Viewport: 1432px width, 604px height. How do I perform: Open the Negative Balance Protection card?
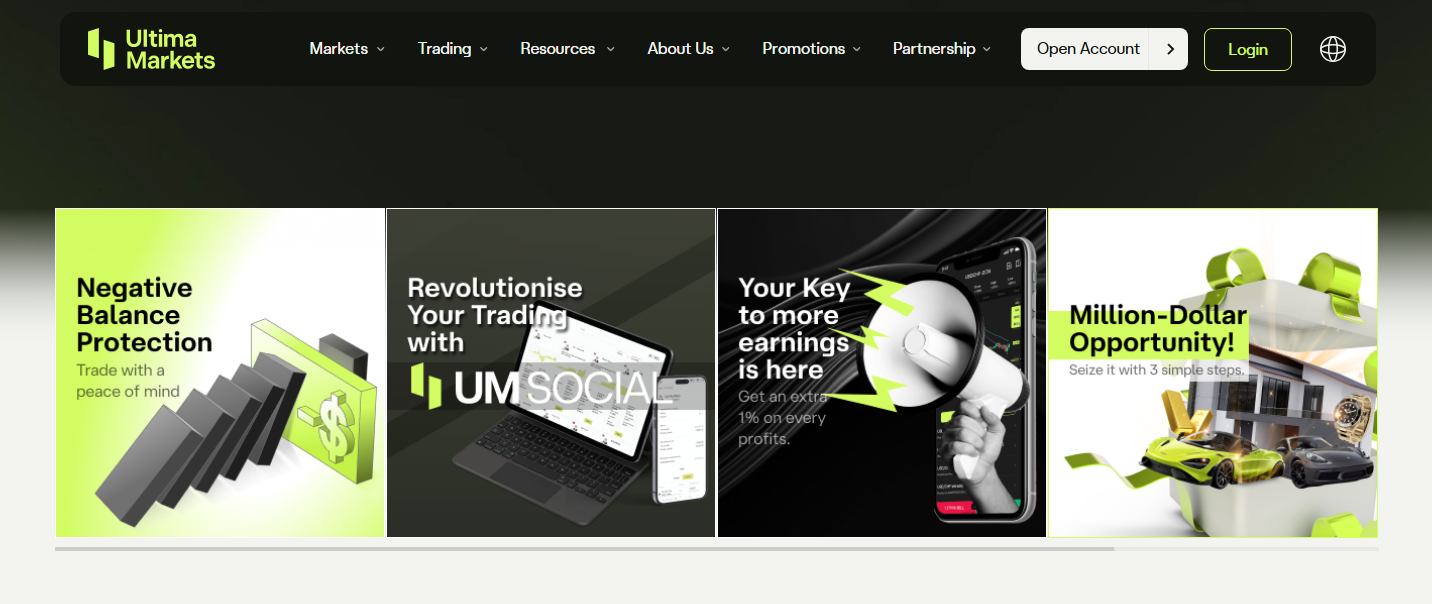coord(220,373)
